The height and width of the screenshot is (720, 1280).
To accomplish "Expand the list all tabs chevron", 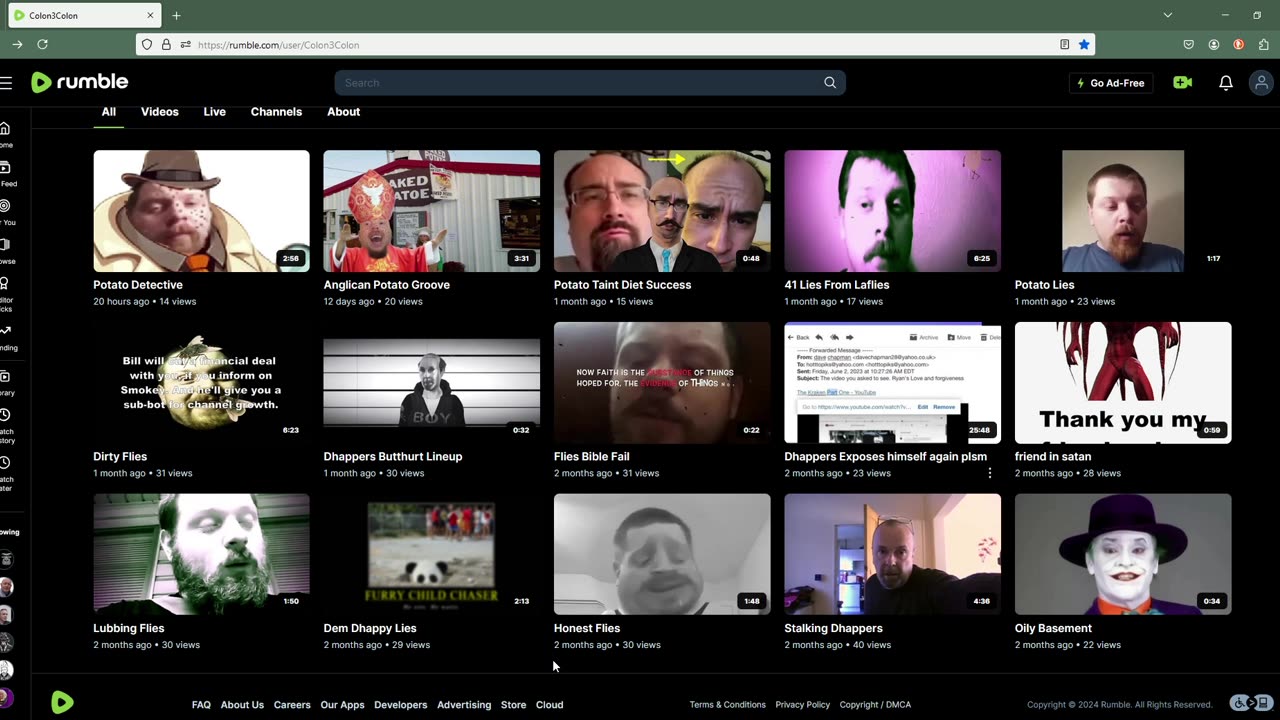I will [1167, 15].
